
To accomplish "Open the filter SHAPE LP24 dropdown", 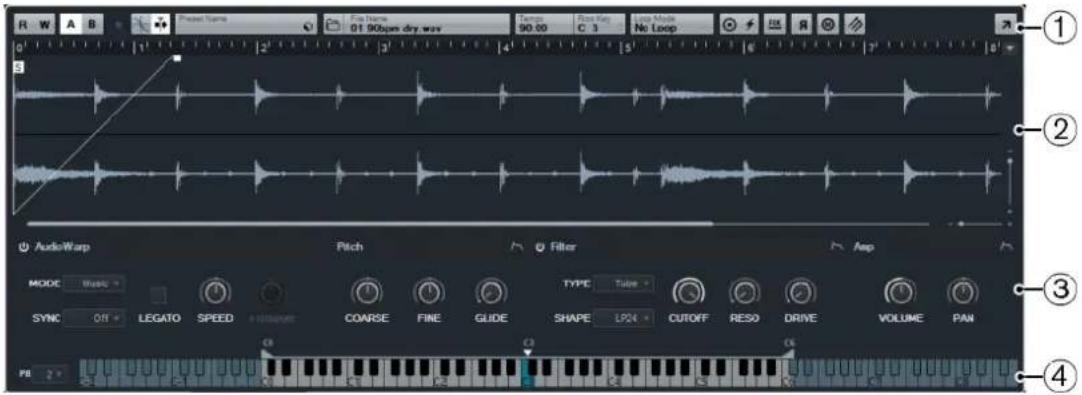I will pyautogui.click(x=624, y=318).
